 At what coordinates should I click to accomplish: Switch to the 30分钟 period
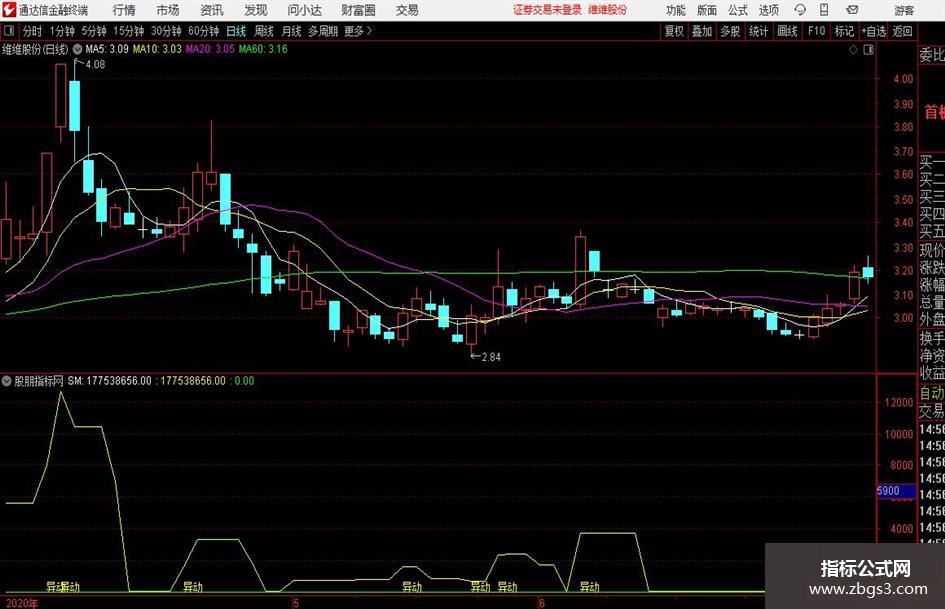point(166,31)
